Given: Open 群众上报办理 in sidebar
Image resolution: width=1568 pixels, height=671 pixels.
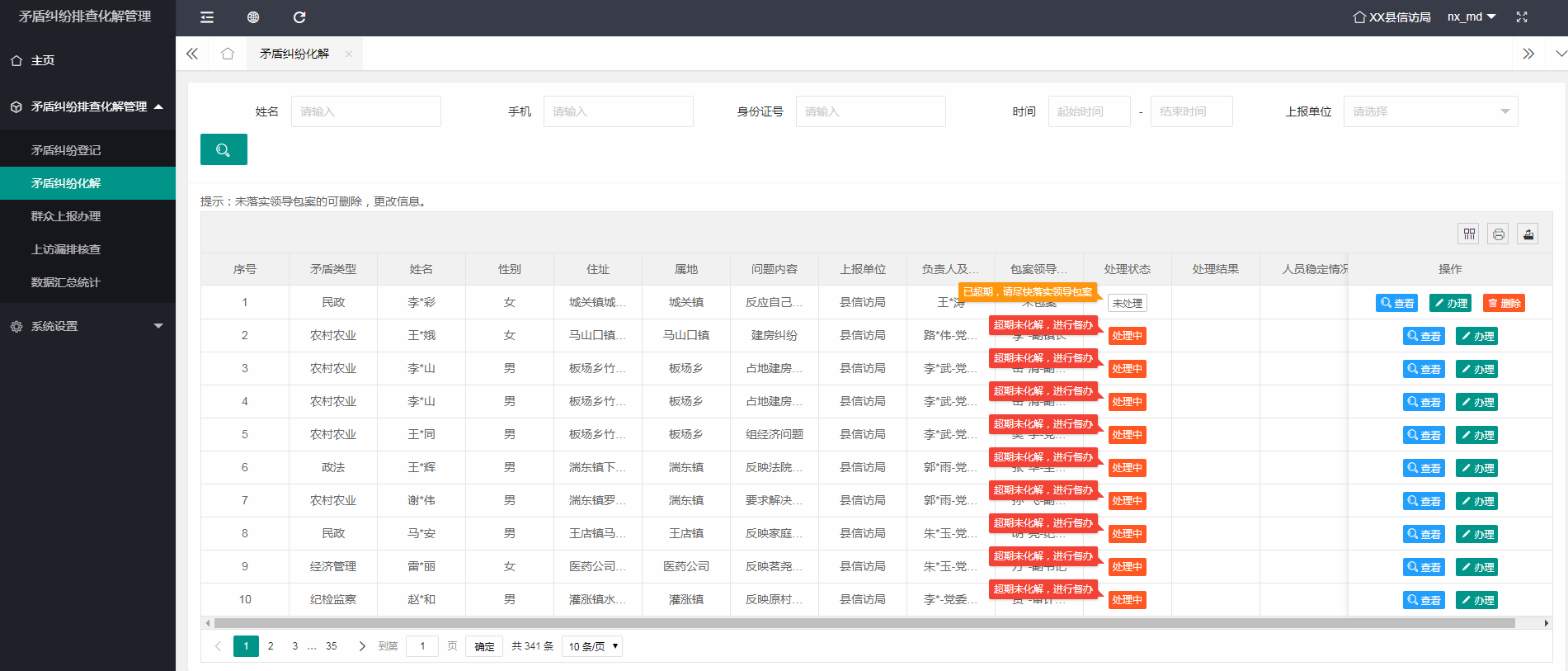Looking at the screenshot, I should click(87, 216).
